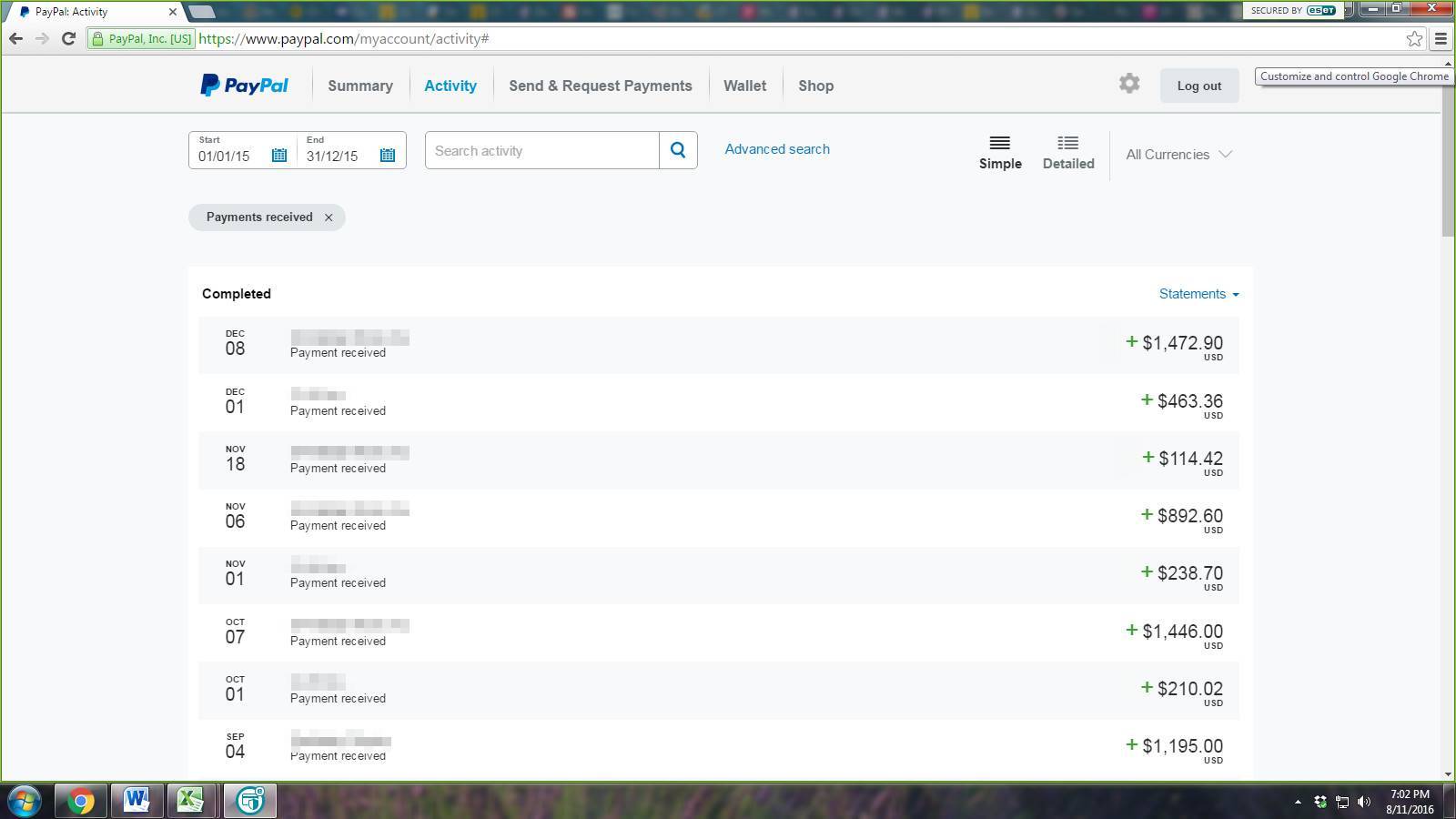Screen dimensions: 1456x819
Task: Open the Wallet tab
Action: coord(744,86)
